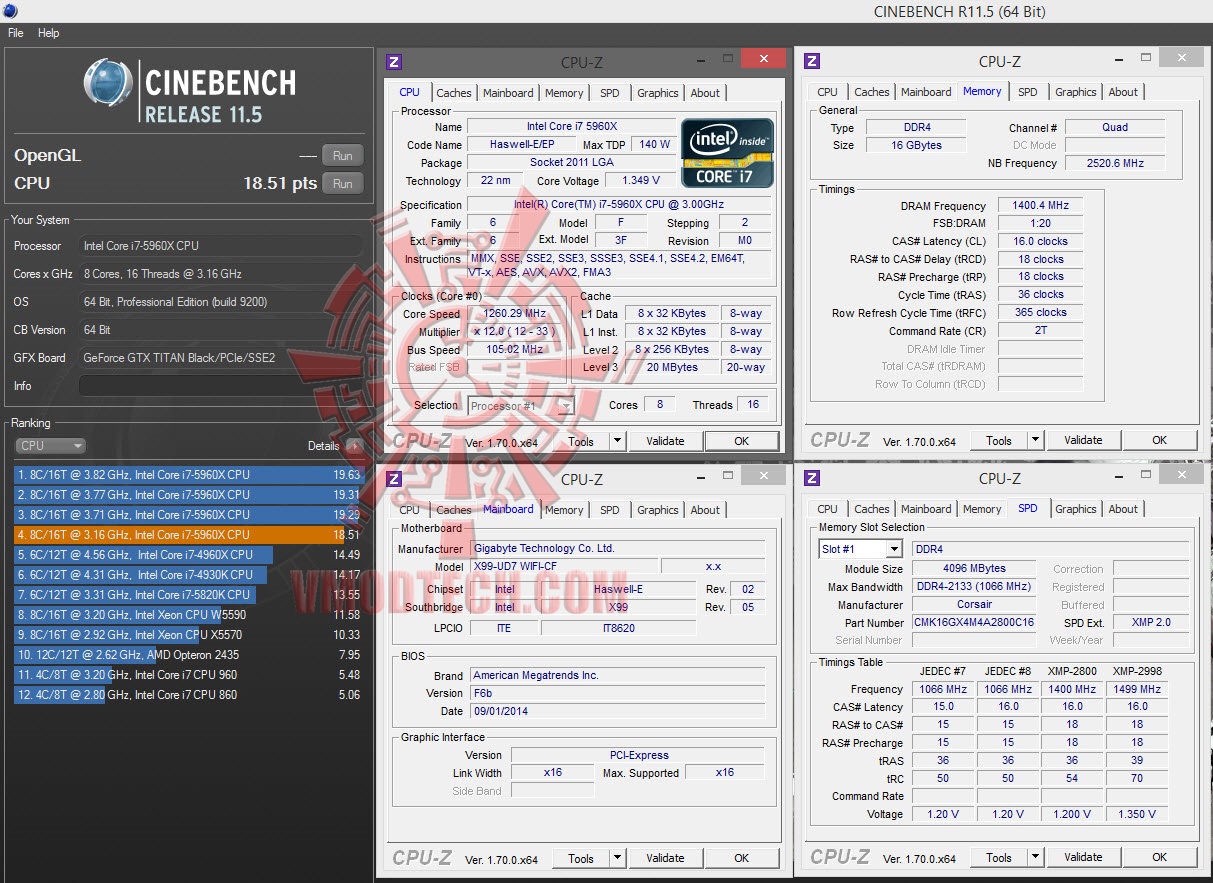Select Core i7-5820K ranking row

point(188,595)
